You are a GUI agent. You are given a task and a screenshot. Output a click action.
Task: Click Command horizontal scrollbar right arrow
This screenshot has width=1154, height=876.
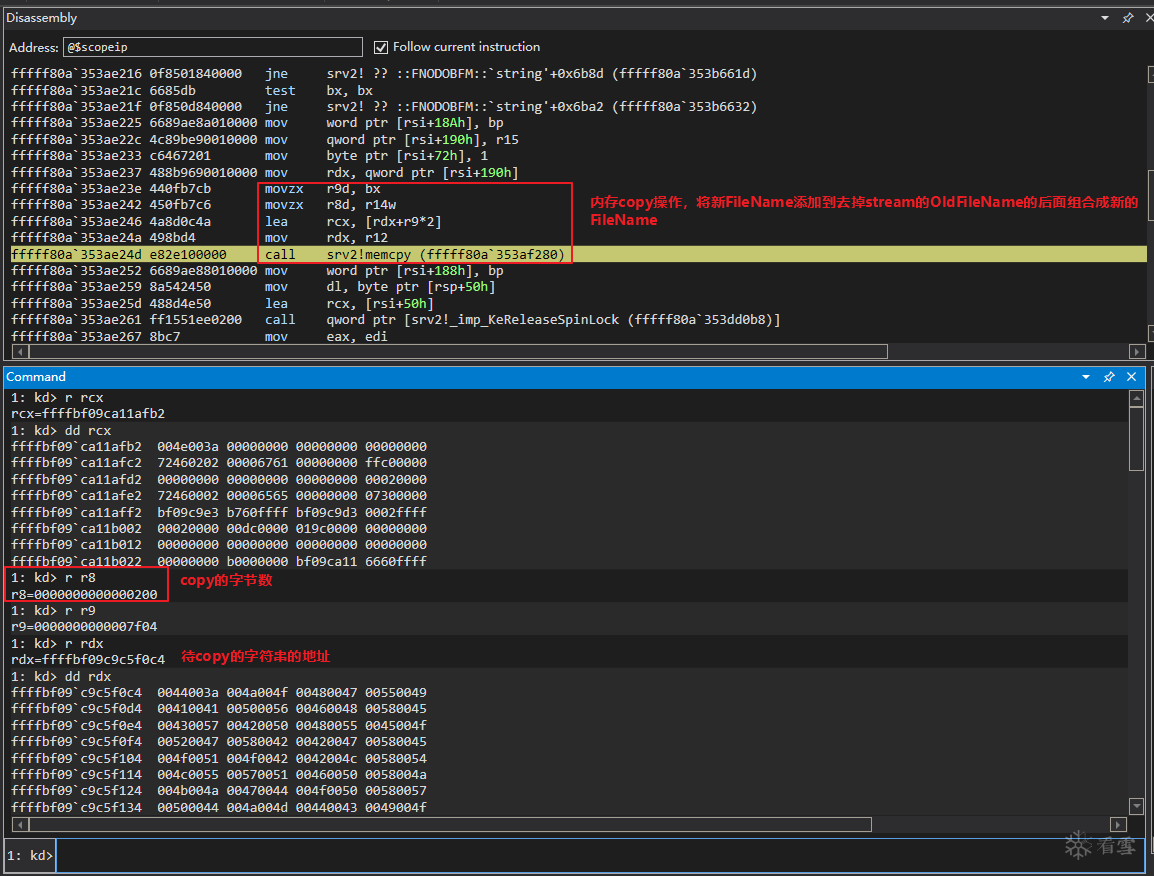pyautogui.click(x=1118, y=824)
